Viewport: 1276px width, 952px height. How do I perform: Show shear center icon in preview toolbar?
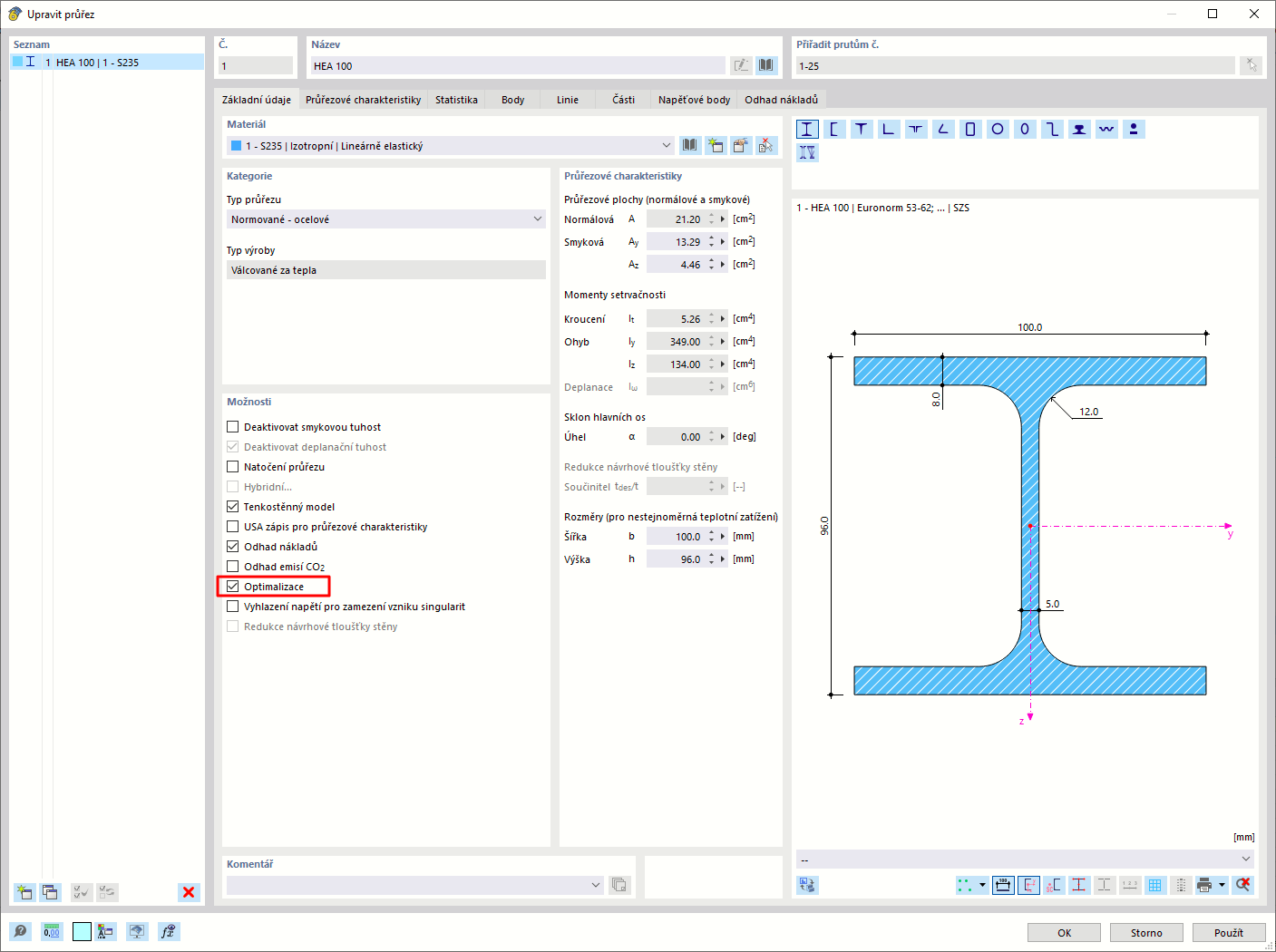tap(1054, 885)
